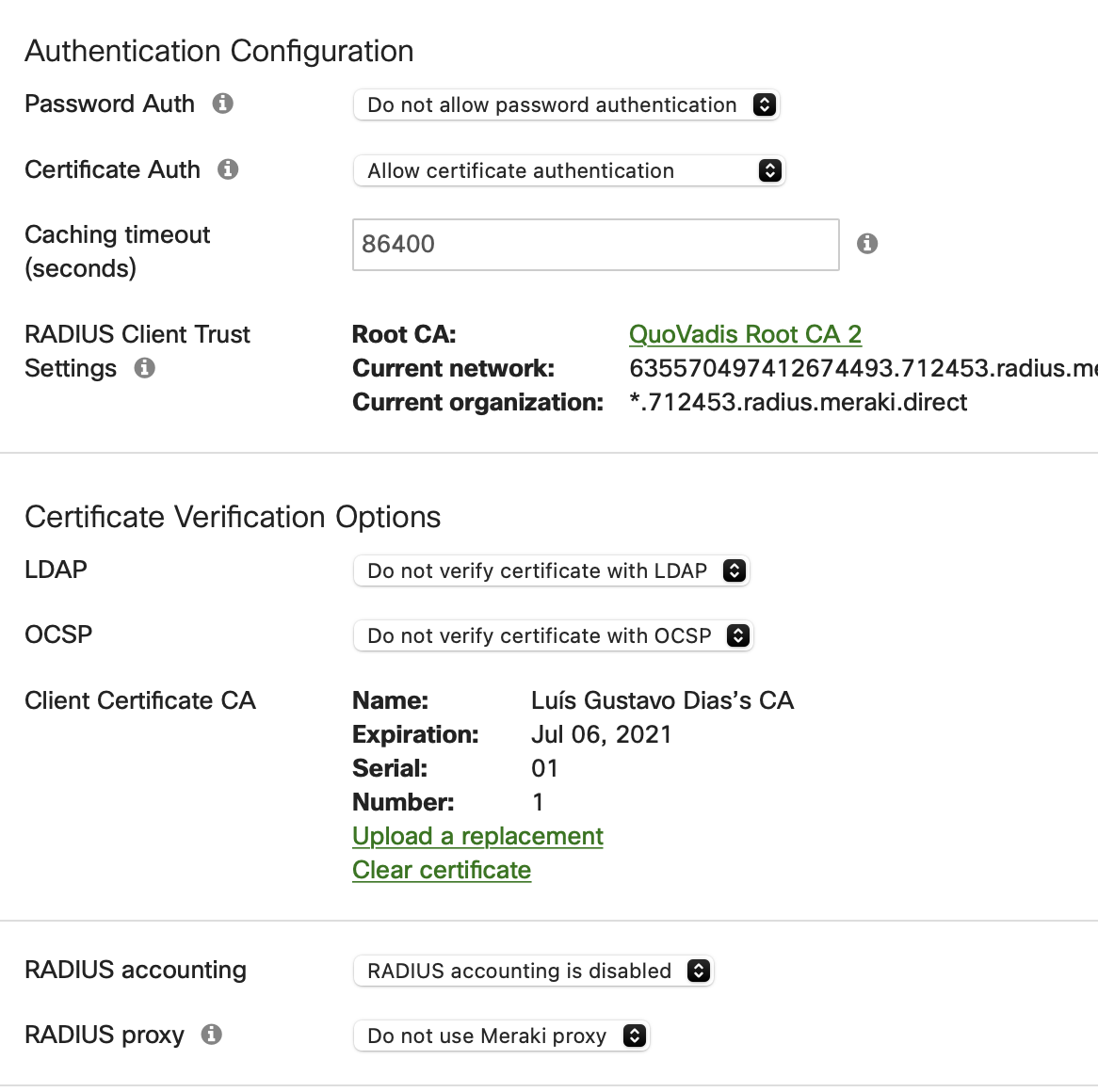Open the OCSP verification dropdown
The height and width of the screenshot is (1092, 1098).
point(551,635)
